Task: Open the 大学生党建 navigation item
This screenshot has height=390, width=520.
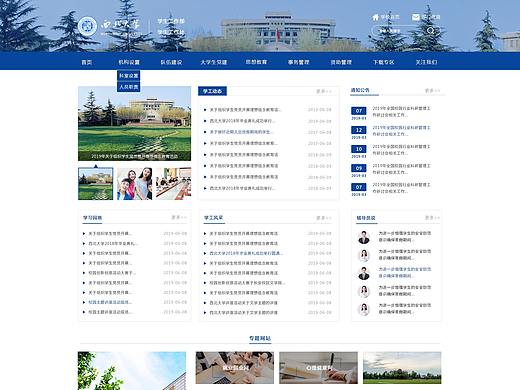Action: (x=214, y=62)
